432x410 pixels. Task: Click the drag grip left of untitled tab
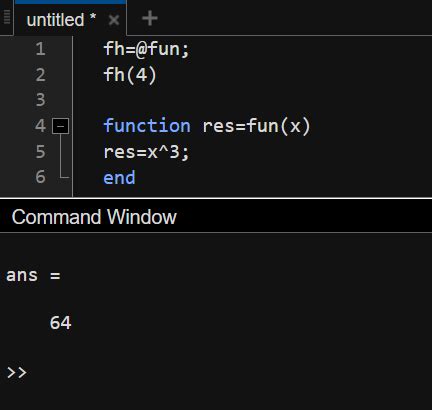(7, 17)
